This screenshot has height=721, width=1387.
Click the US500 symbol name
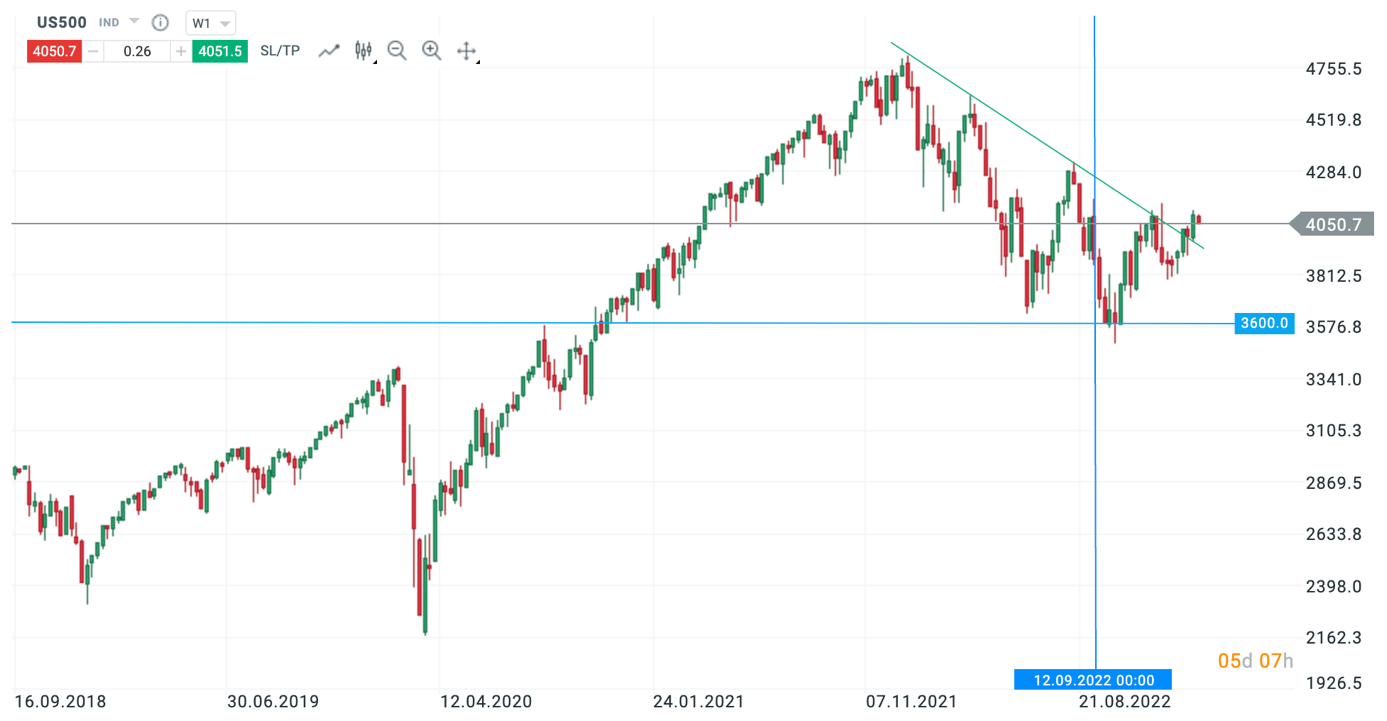pos(62,22)
